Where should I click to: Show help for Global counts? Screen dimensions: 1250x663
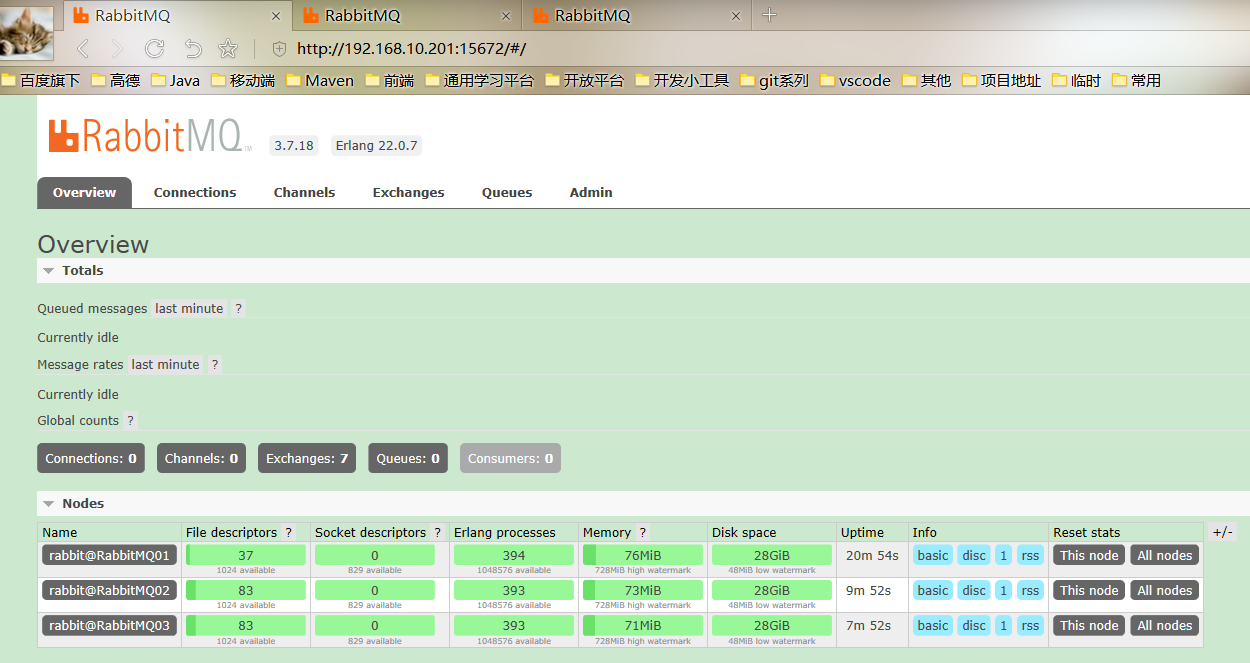pos(130,421)
